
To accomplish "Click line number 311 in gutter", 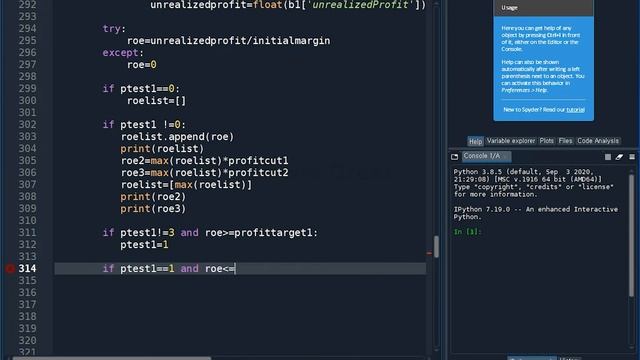I will [x=27, y=233].
